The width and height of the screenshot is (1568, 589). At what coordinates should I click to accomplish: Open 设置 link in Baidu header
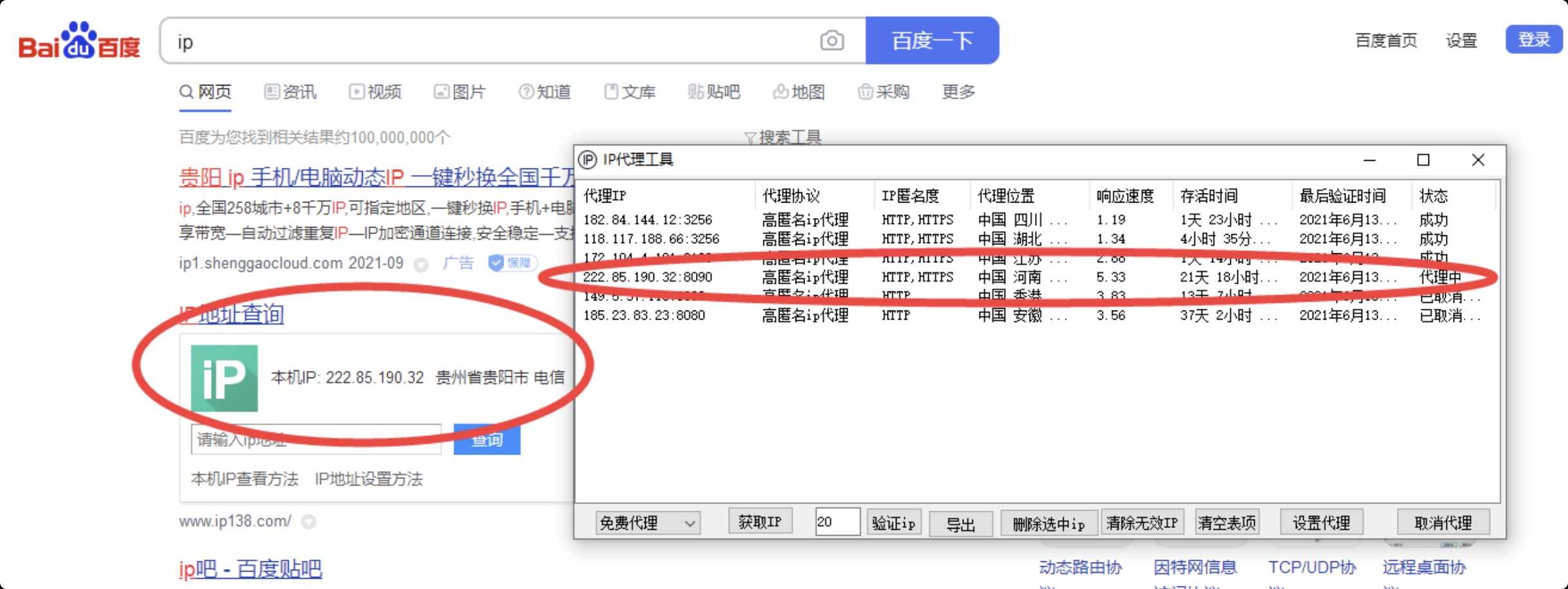coord(1461,41)
